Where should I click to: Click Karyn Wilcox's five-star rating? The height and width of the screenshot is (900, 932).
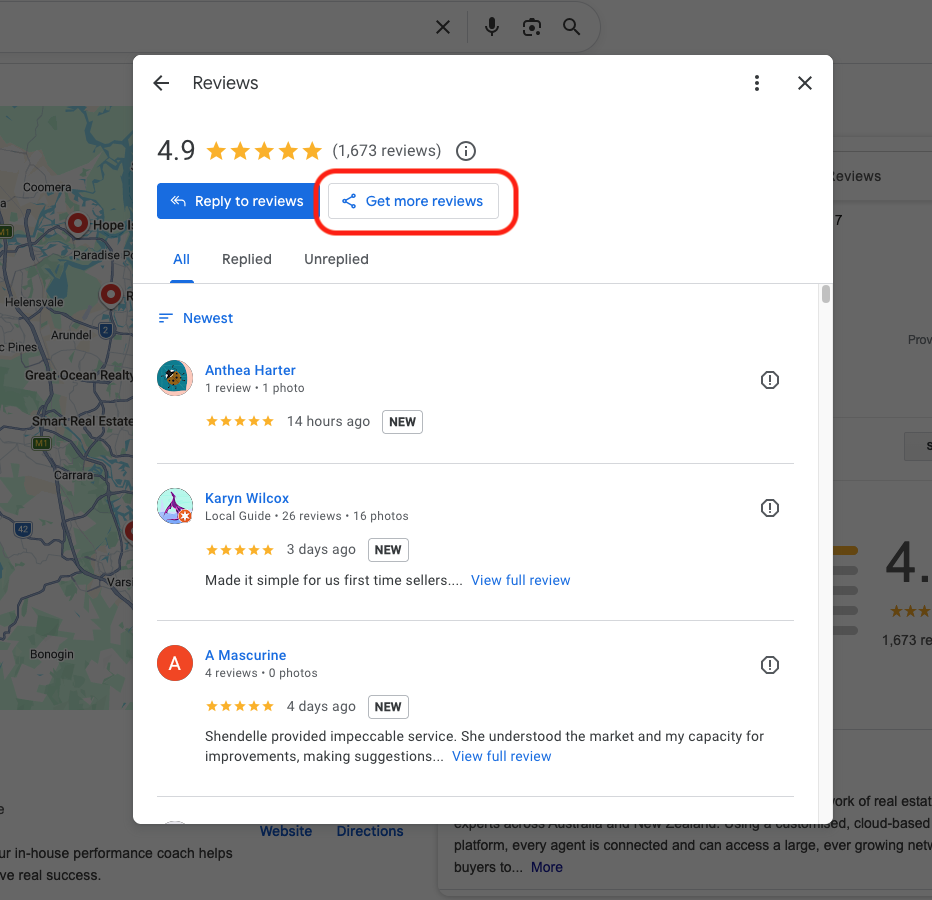pyautogui.click(x=240, y=550)
